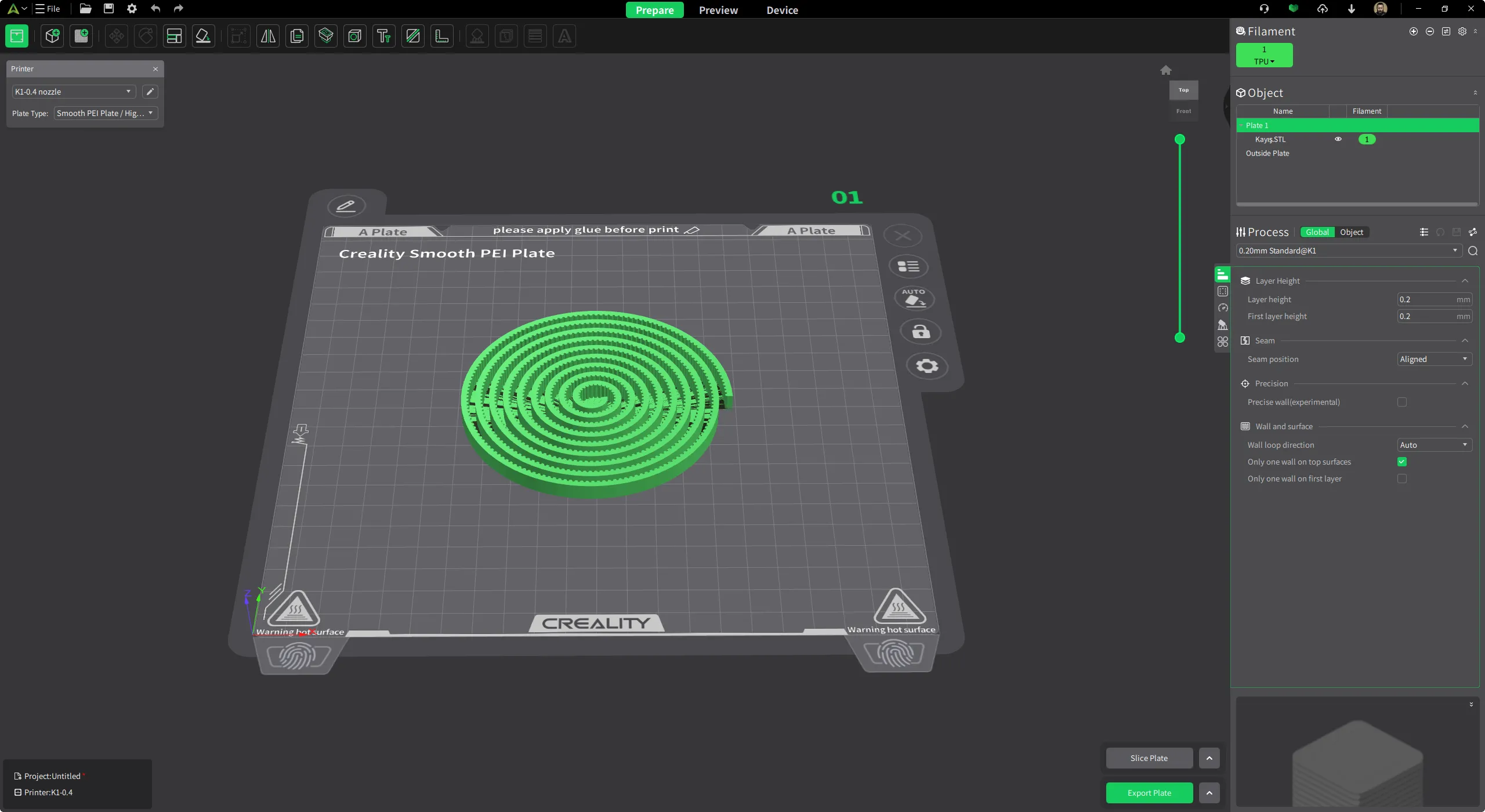1485x812 pixels.
Task: Click the Mirror tool icon
Action: click(268, 36)
